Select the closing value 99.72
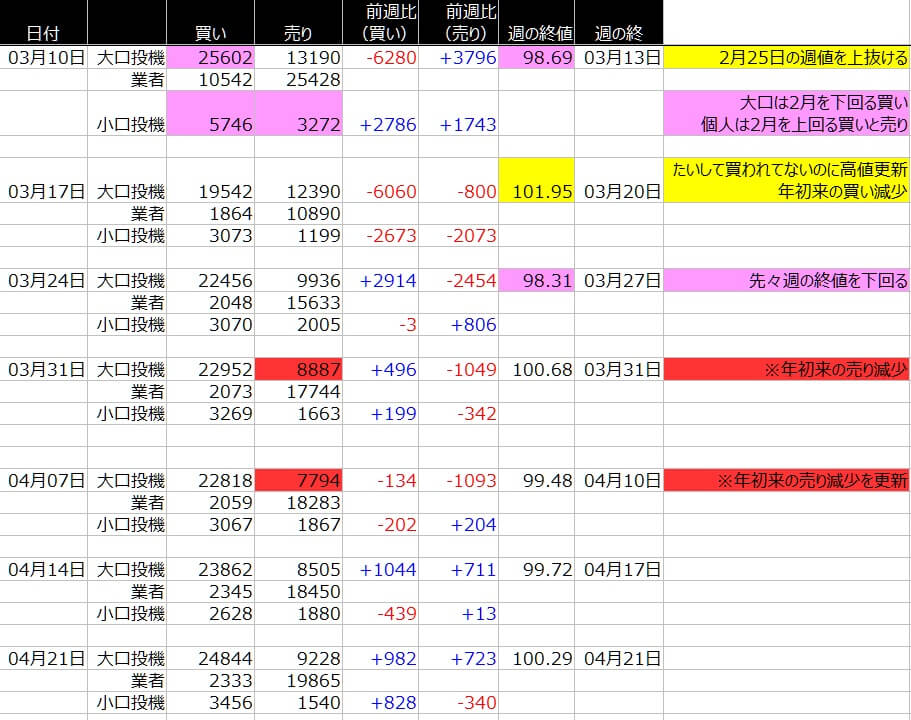The image size is (911, 720). [x=536, y=569]
